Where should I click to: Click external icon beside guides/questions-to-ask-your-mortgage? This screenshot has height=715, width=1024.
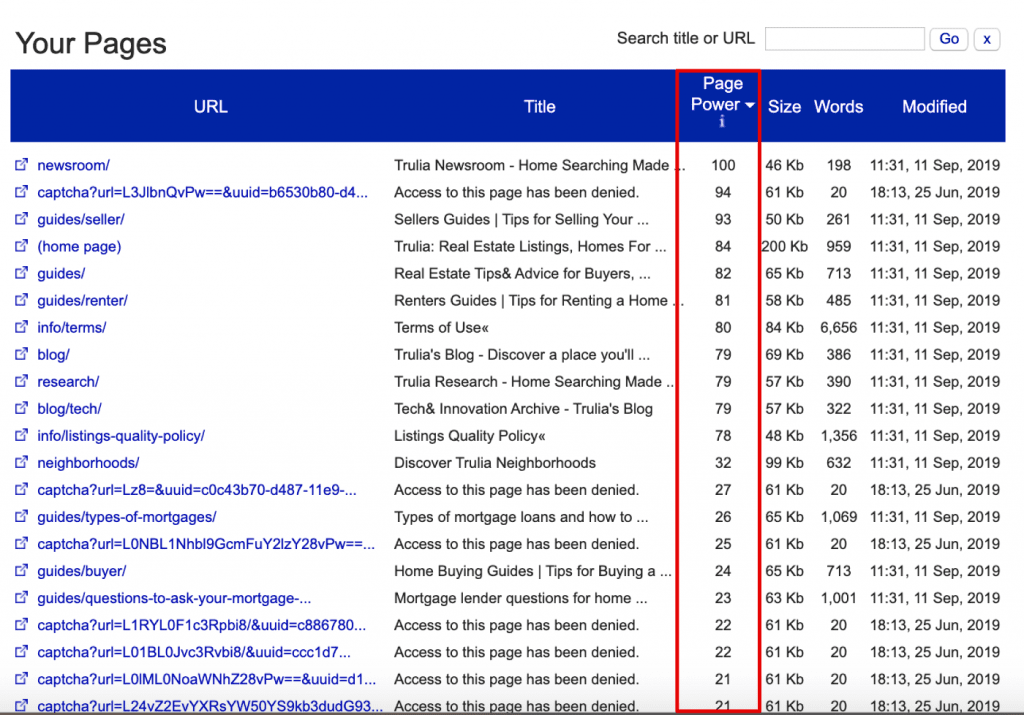(x=22, y=597)
